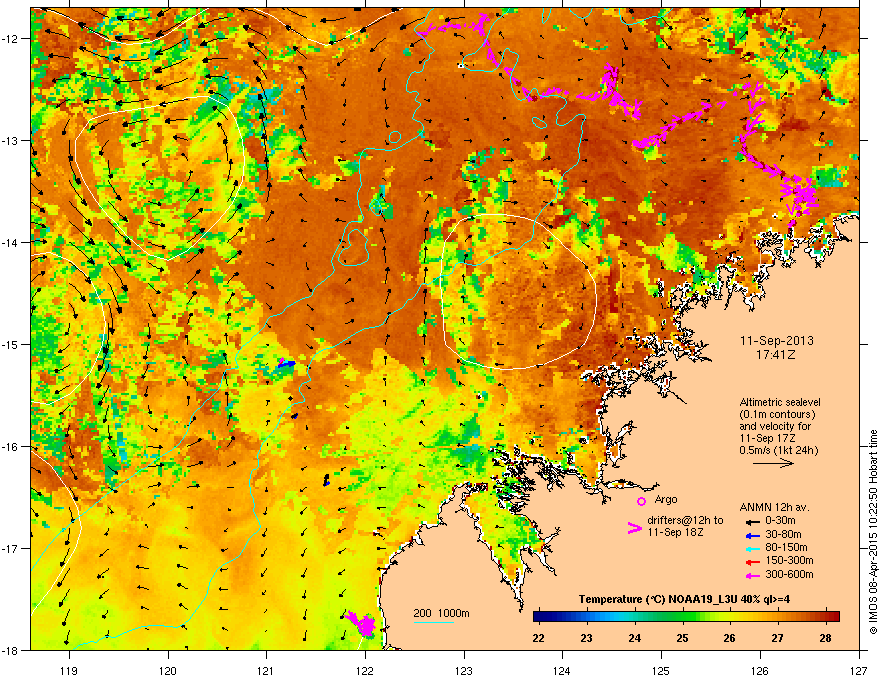Viewport: 880px width, 680px height.
Task: Click the longitude axis label '119'
Action: pos(70,670)
